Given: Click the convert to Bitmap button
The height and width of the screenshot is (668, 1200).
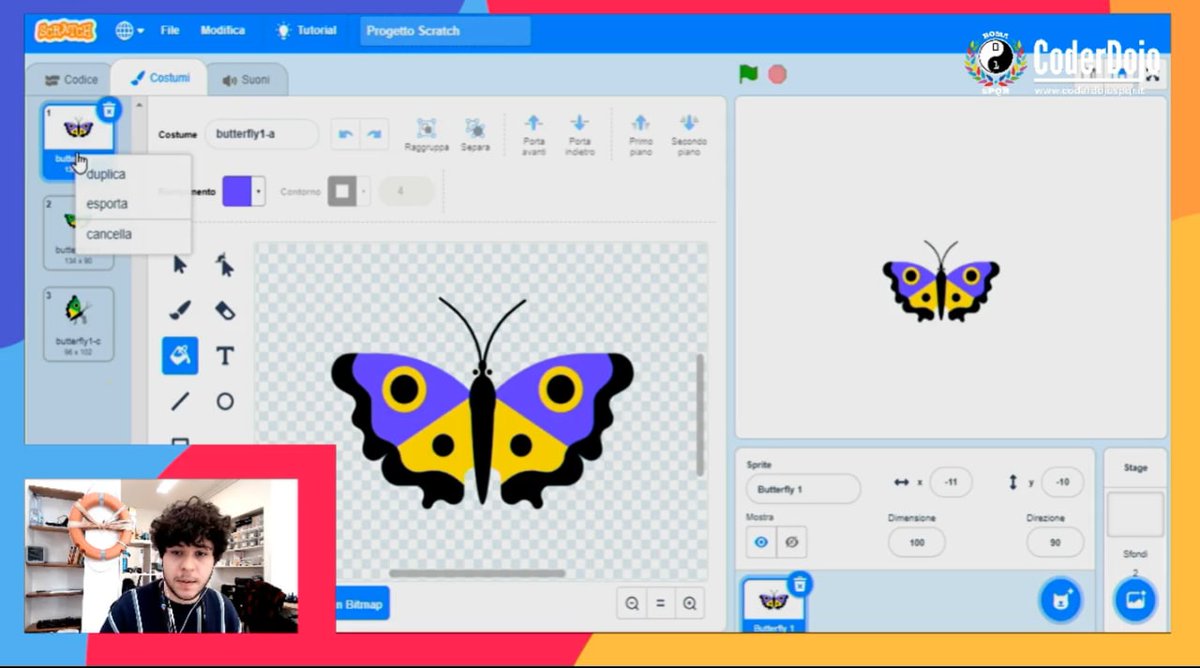Looking at the screenshot, I should [x=361, y=603].
